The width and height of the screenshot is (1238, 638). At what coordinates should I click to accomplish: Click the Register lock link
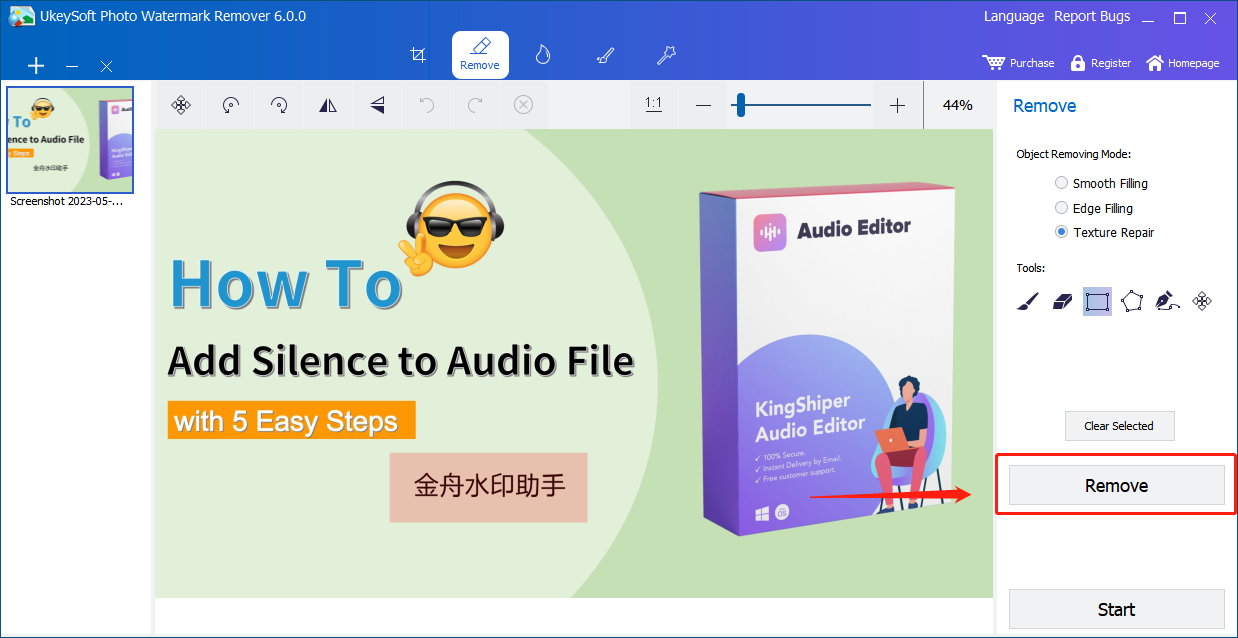click(1100, 63)
